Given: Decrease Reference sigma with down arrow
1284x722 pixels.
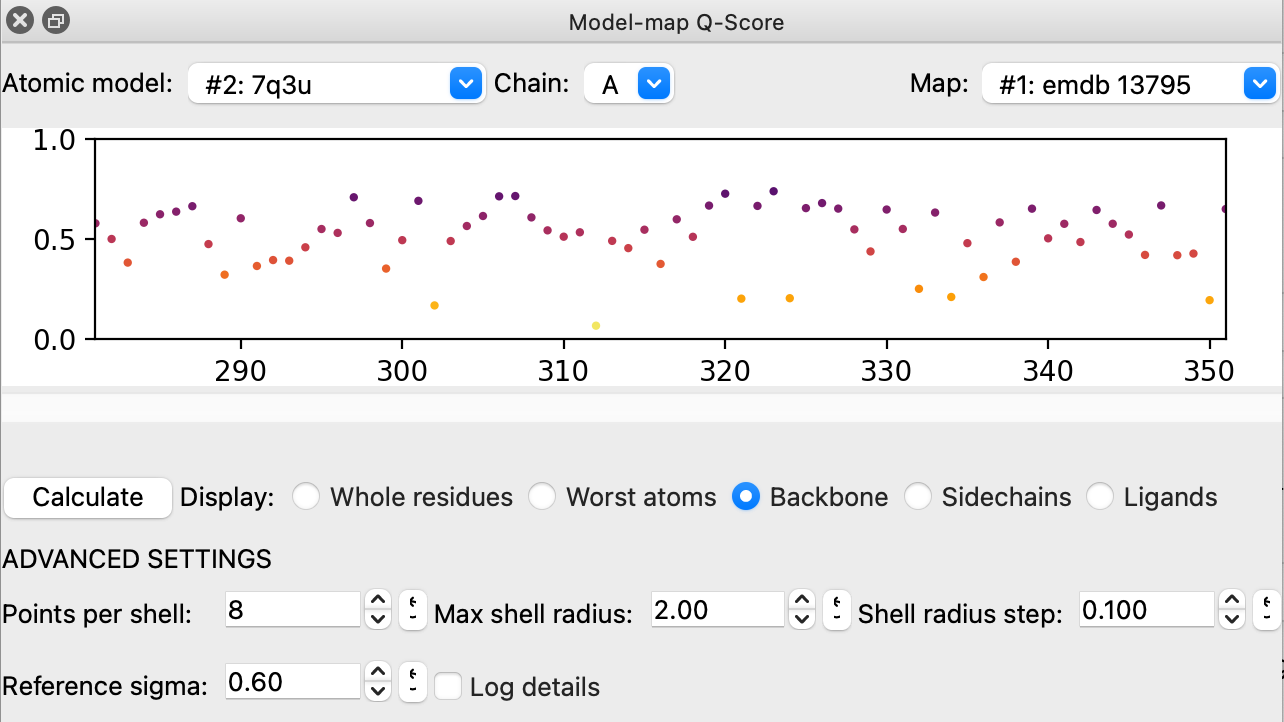Looking at the screenshot, I should tap(378, 691).
